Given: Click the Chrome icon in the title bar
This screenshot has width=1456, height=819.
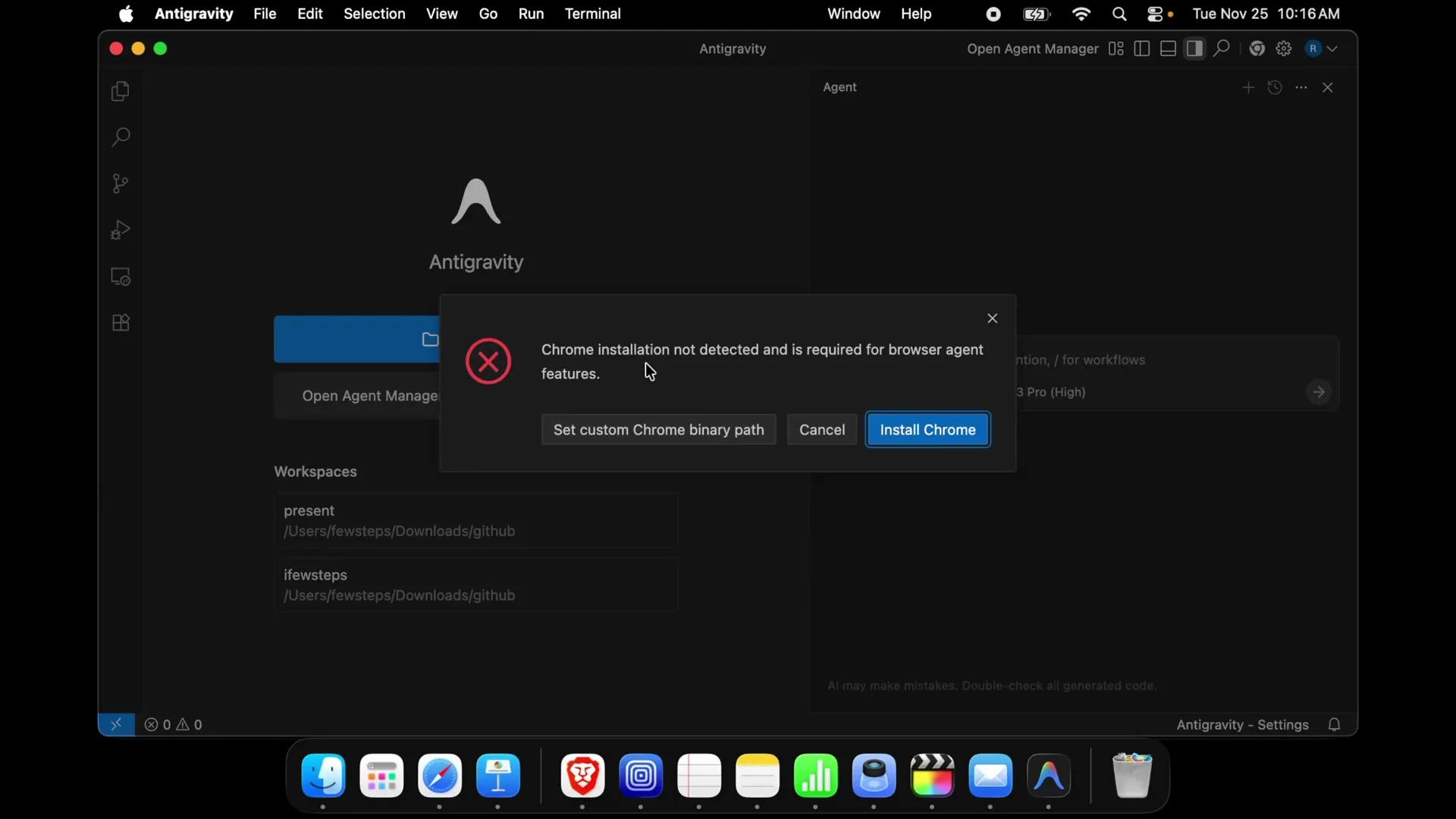Looking at the screenshot, I should [1257, 49].
